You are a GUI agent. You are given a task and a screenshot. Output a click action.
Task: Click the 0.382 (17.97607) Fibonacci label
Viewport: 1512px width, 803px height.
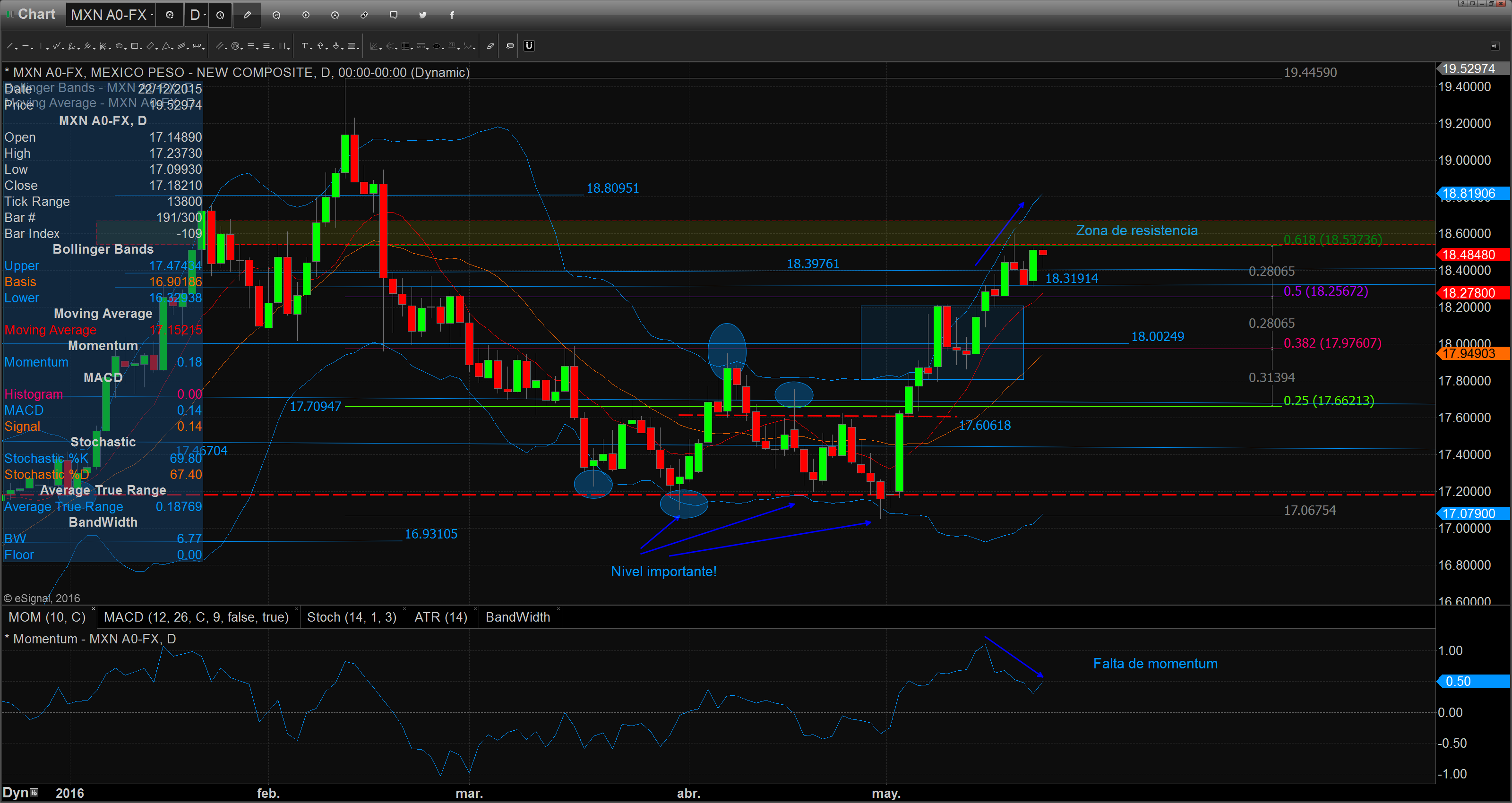click(x=1332, y=343)
